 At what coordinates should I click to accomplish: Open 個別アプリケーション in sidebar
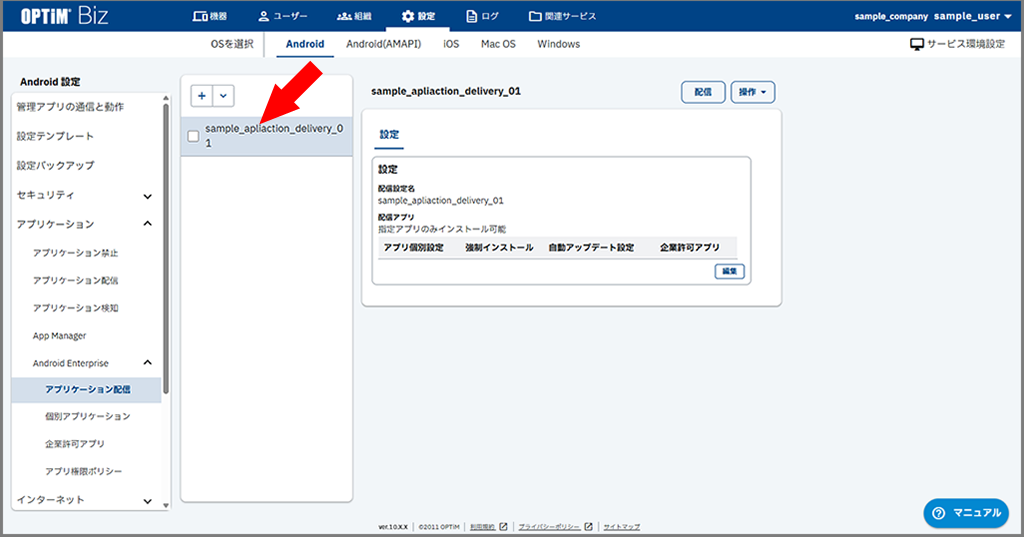tap(88, 416)
